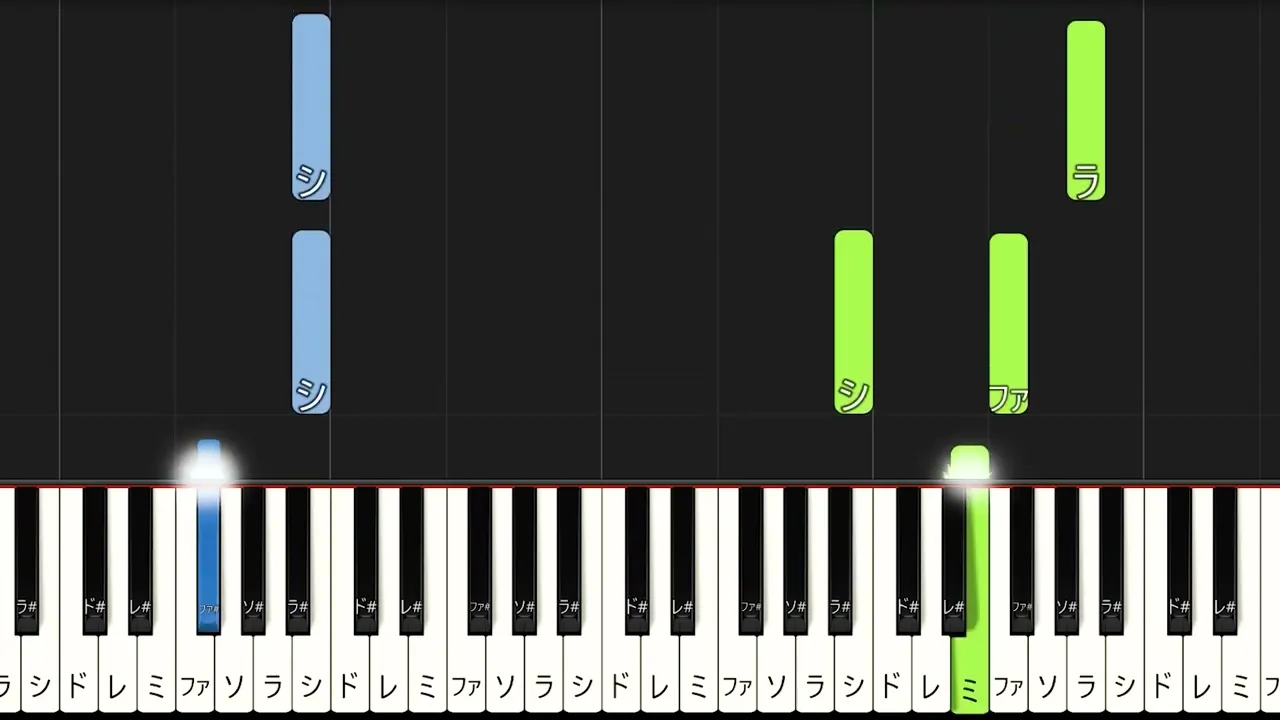This screenshot has width=1280, height=720.
Task: Tap white ソ key right of blue ファ#
Action: (234, 680)
